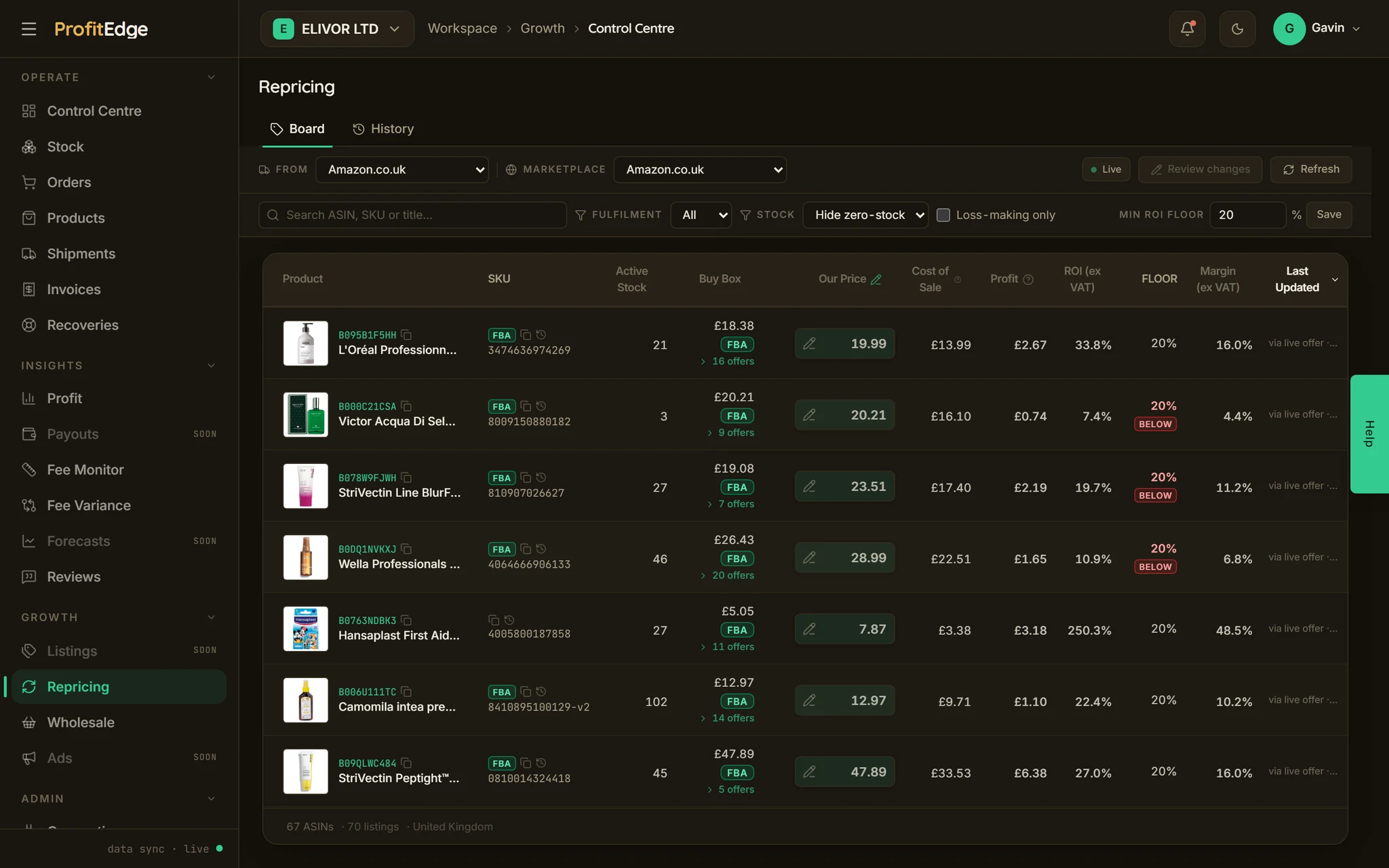This screenshot has height=868, width=1389.
Task: Go to Fee Monitor page
Action: click(x=85, y=469)
